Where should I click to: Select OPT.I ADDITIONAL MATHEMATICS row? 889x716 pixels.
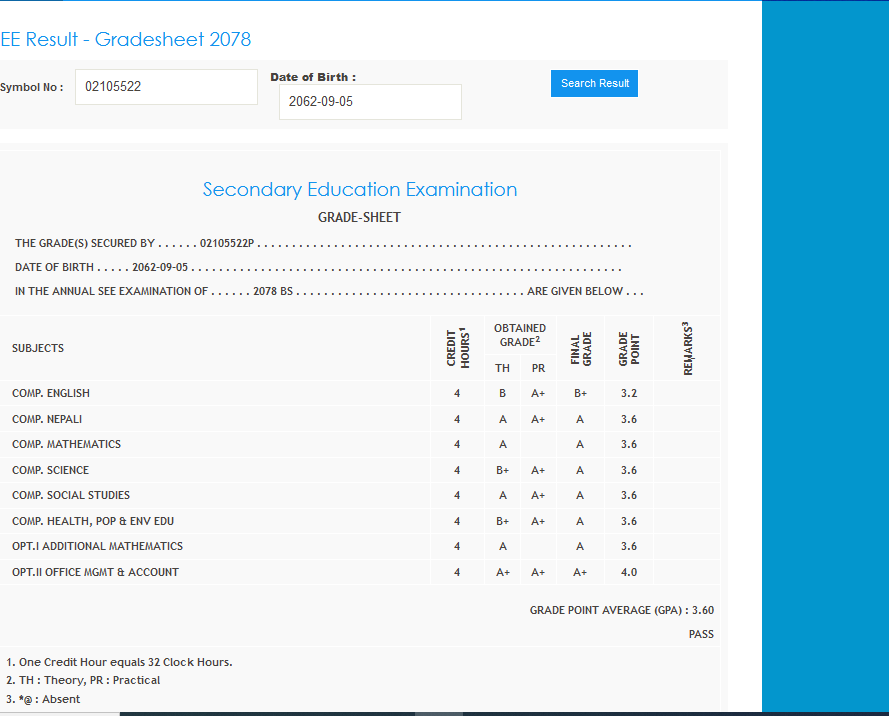click(x=97, y=547)
